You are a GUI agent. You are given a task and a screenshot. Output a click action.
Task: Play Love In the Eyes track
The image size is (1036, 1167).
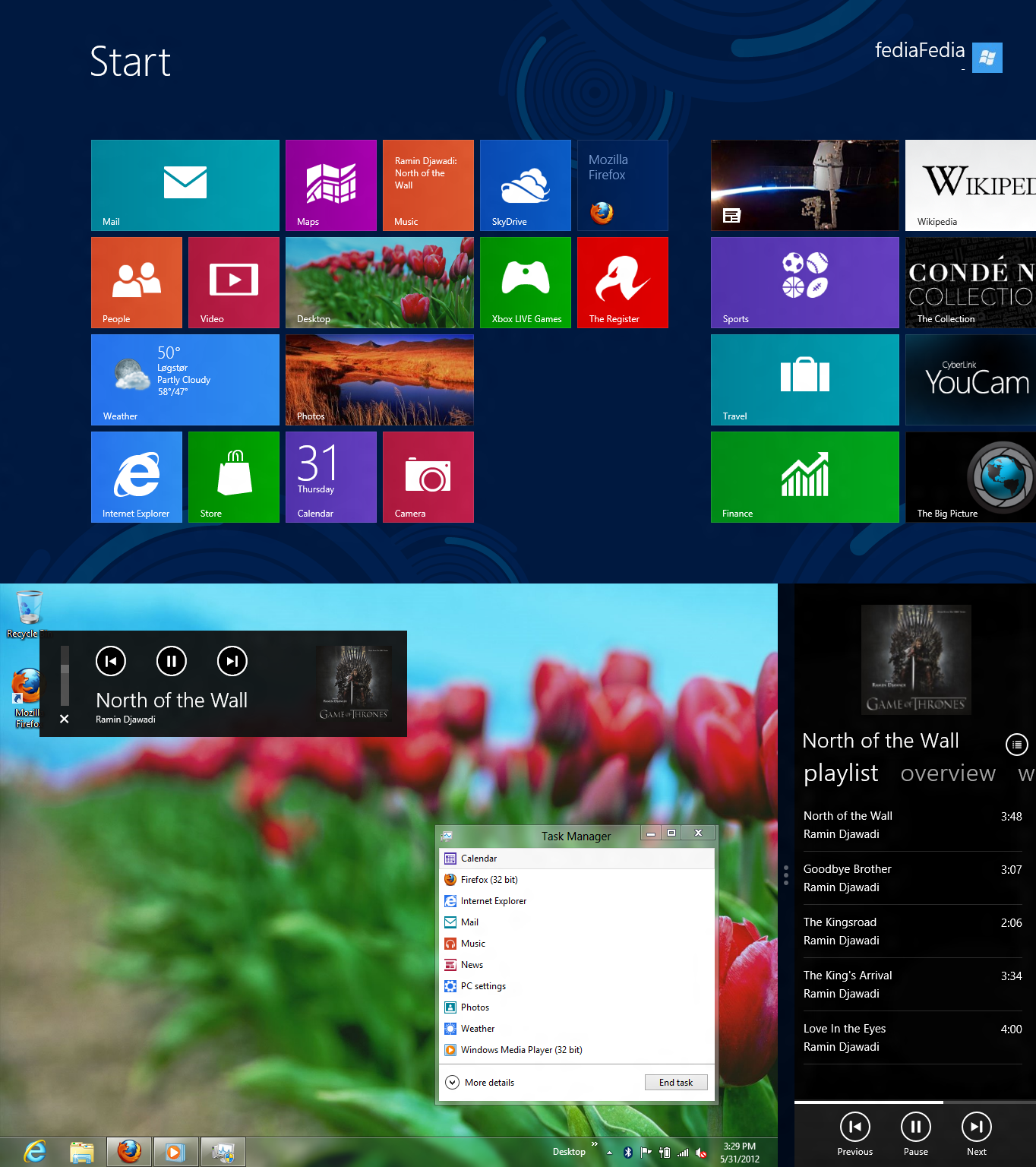[913, 1038]
